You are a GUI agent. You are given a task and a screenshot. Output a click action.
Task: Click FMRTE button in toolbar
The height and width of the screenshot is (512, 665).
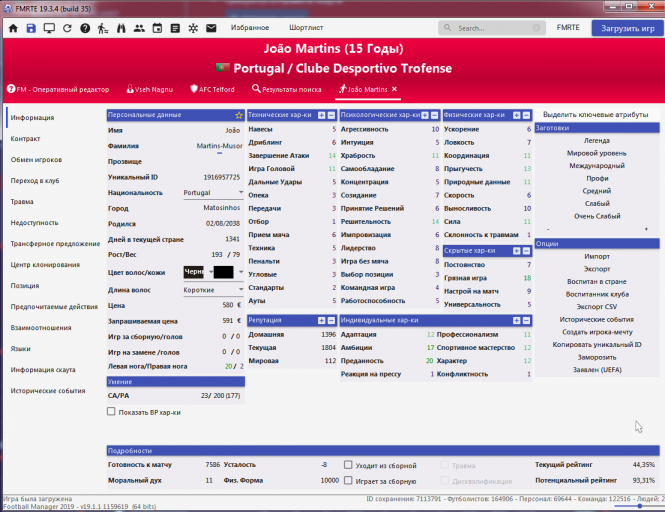coord(568,28)
